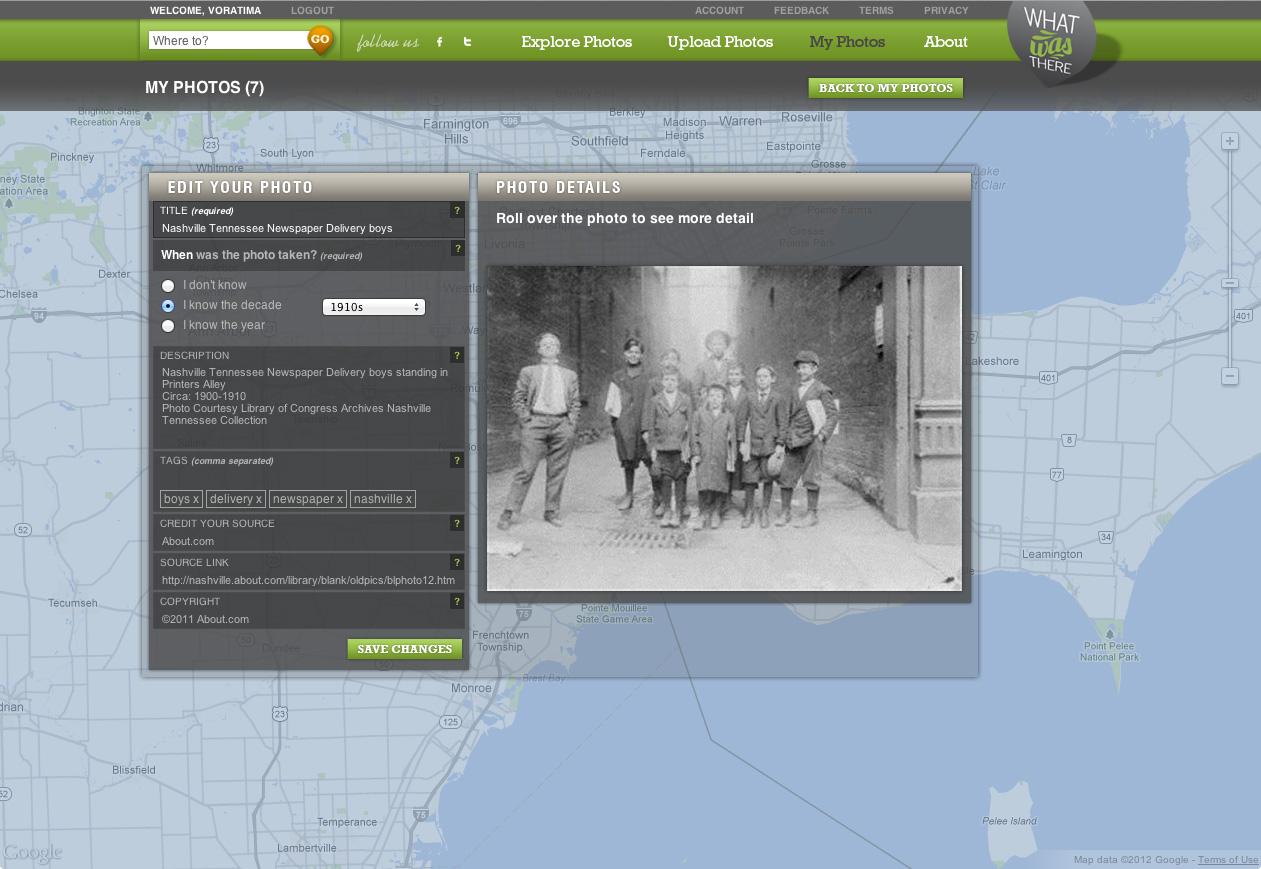Click the 'MY PHOTOS (7)' heading
The image size is (1261, 869).
[x=204, y=88]
